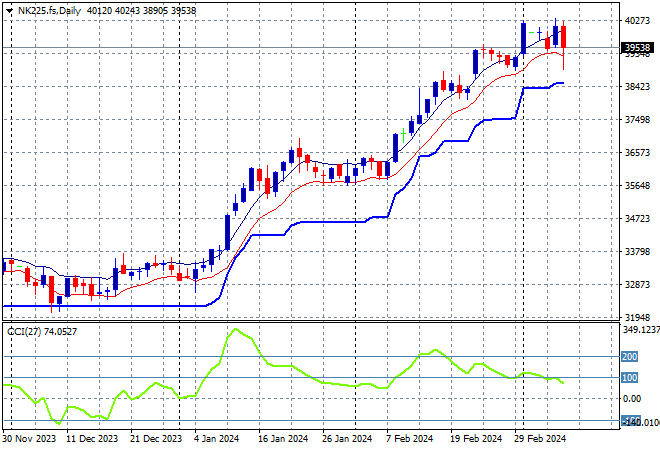Click the chart menu arrow before NK225.fs
This screenshot has width=660, height=450.
[x=8, y=9]
